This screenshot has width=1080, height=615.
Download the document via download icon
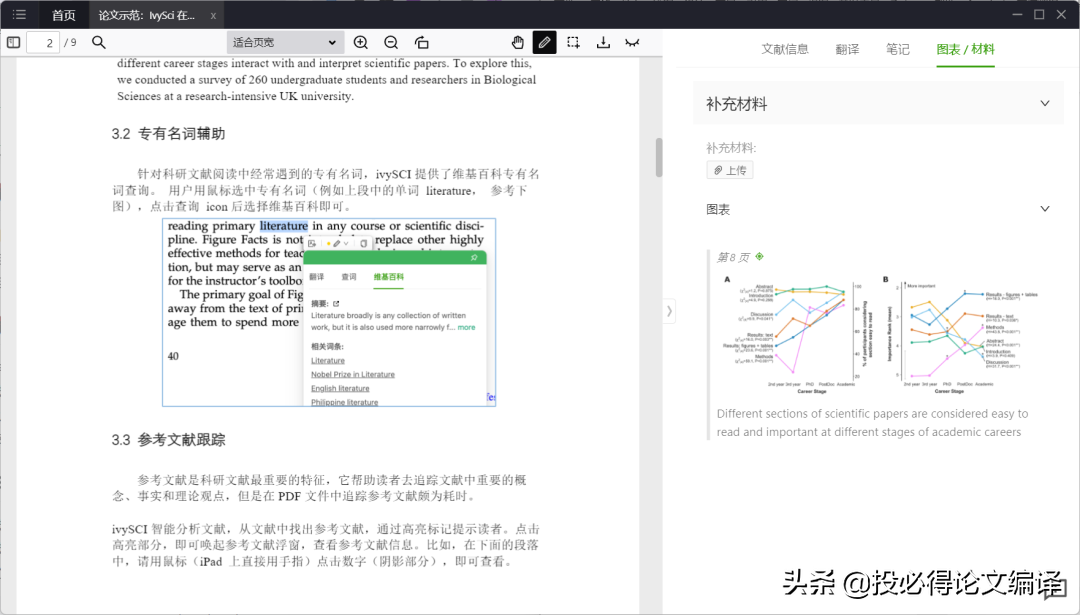point(603,43)
